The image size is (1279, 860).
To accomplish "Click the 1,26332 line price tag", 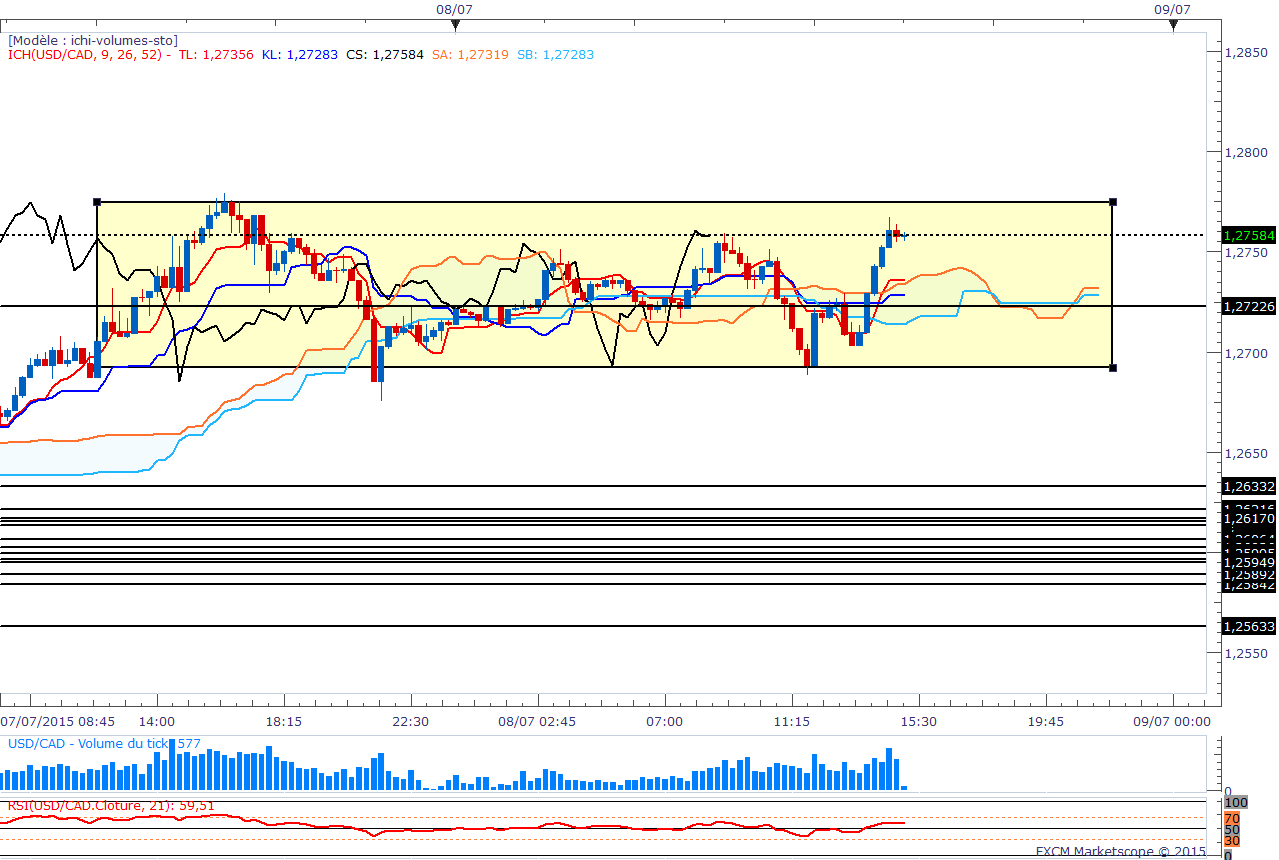I will (1247, 486).
